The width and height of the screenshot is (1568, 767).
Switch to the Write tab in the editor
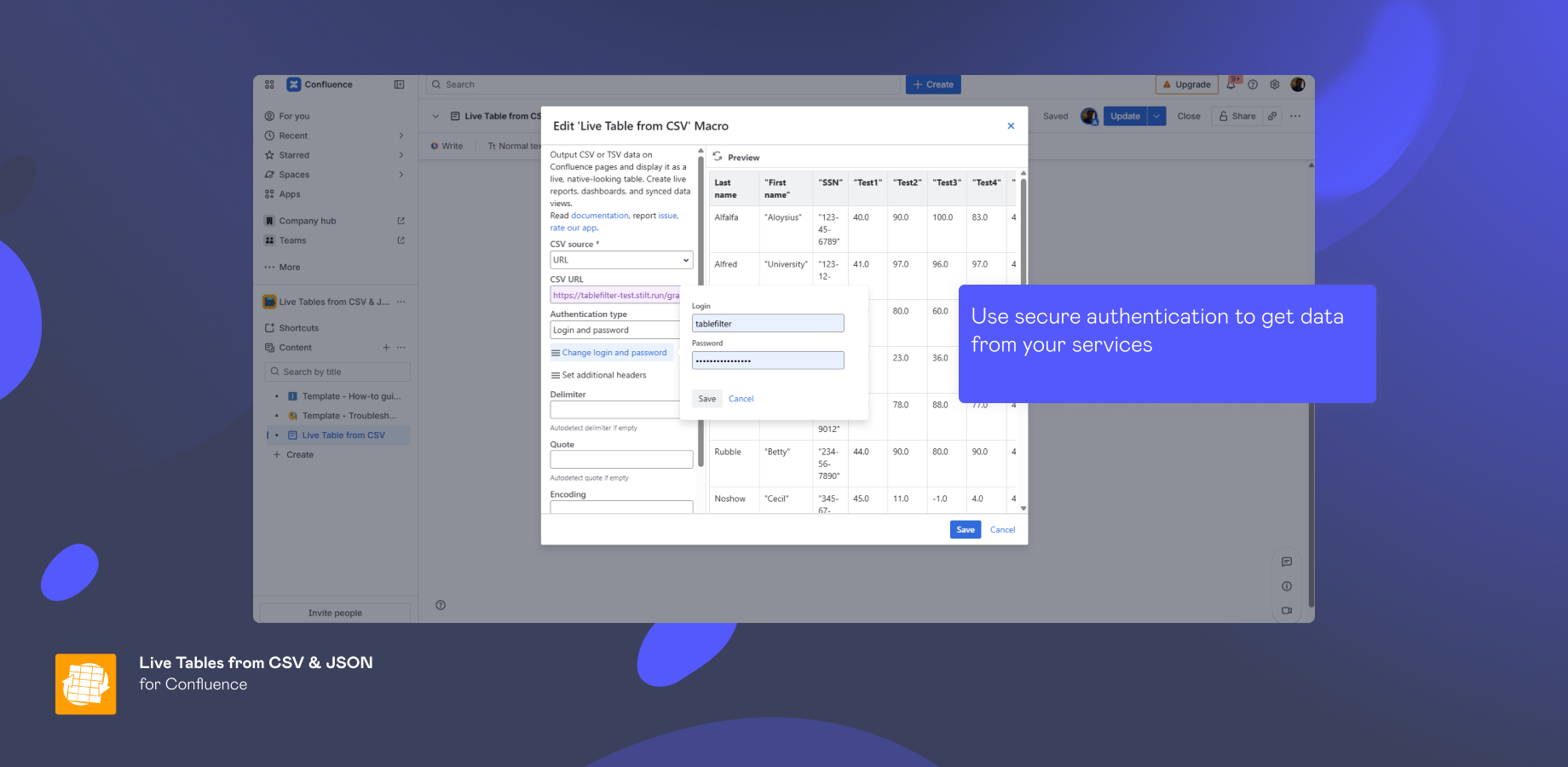click(447, 146)
